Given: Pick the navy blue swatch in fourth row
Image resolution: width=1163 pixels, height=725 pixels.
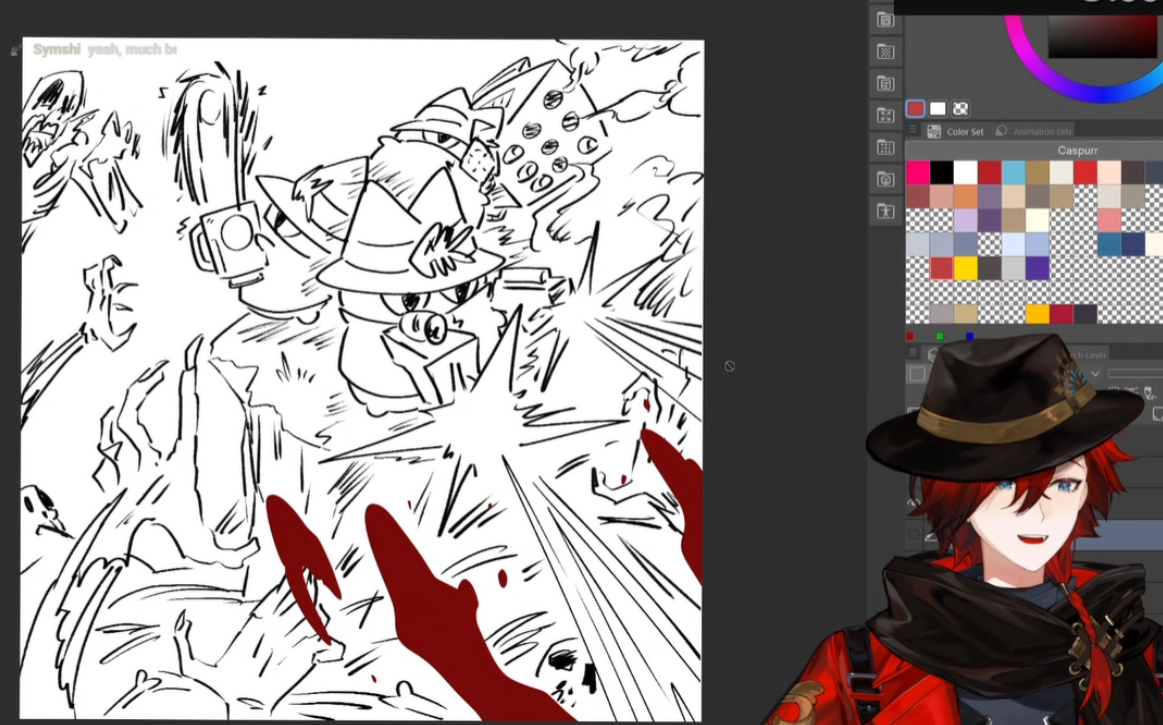Looking at the screenshot, I should [1133, 244].
